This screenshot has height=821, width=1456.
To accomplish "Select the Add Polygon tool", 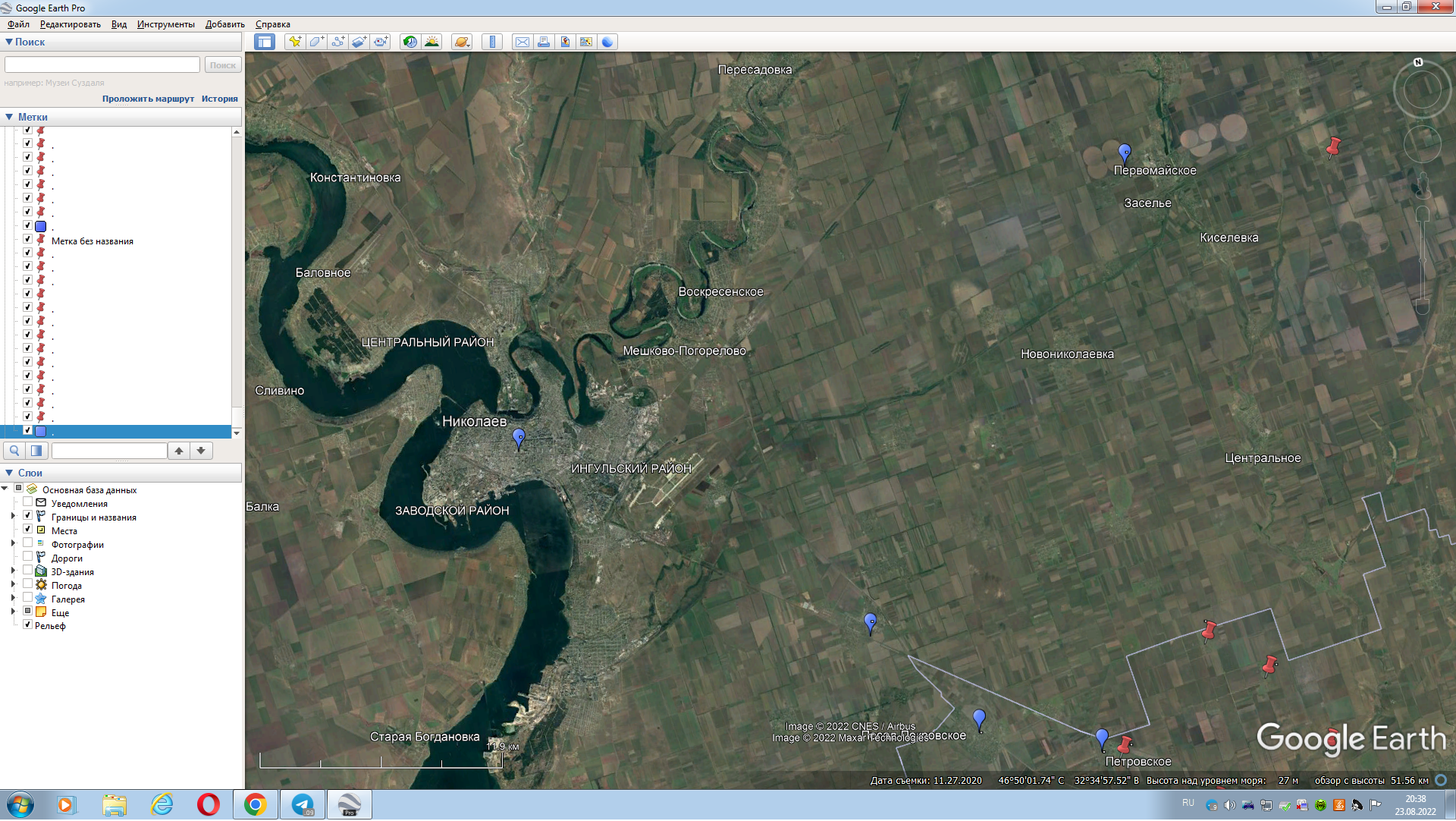I will point(316,42).
